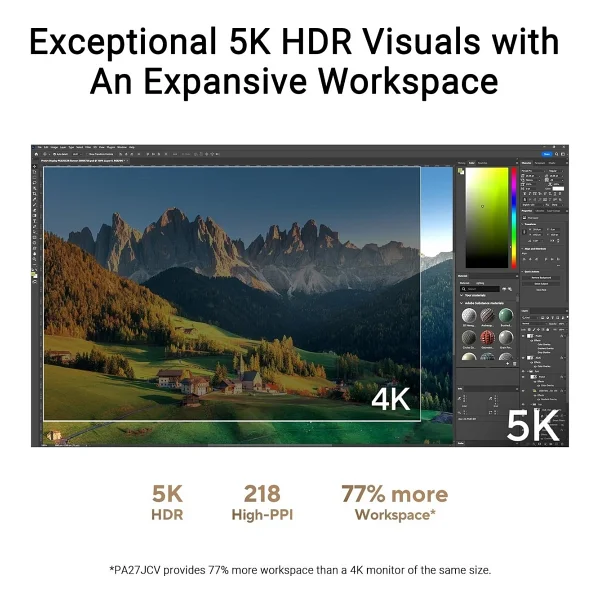Viewport: 600px width, 600px height.
Task: Click the Remove Background quick action button
Action: coord(541,278)
